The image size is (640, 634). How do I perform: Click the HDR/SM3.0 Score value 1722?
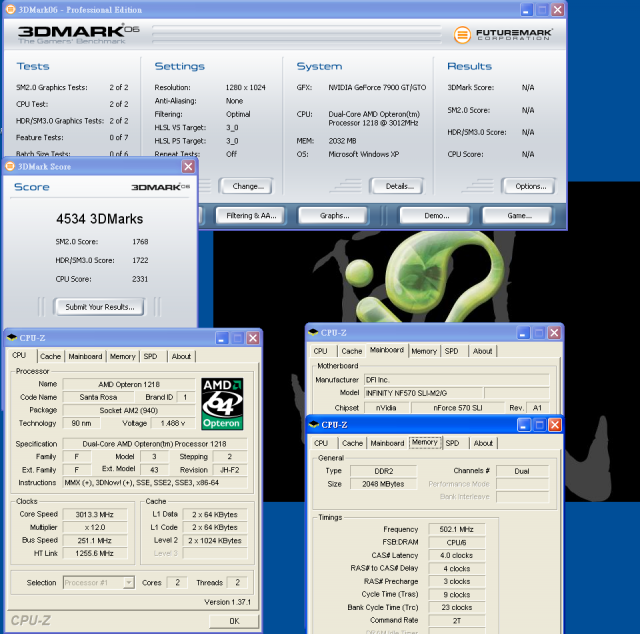pyautogui.click(x=140, y=260)
